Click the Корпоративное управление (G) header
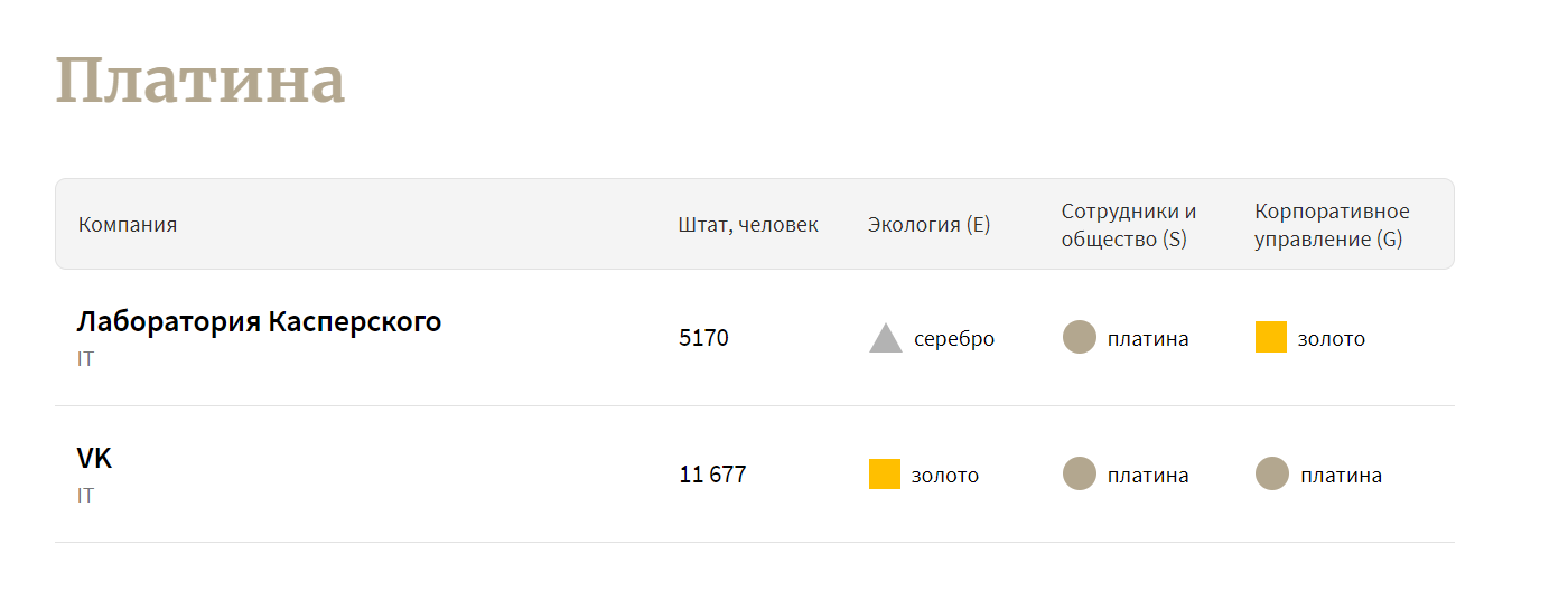Screen dimensions: 1568x601 1331,224
